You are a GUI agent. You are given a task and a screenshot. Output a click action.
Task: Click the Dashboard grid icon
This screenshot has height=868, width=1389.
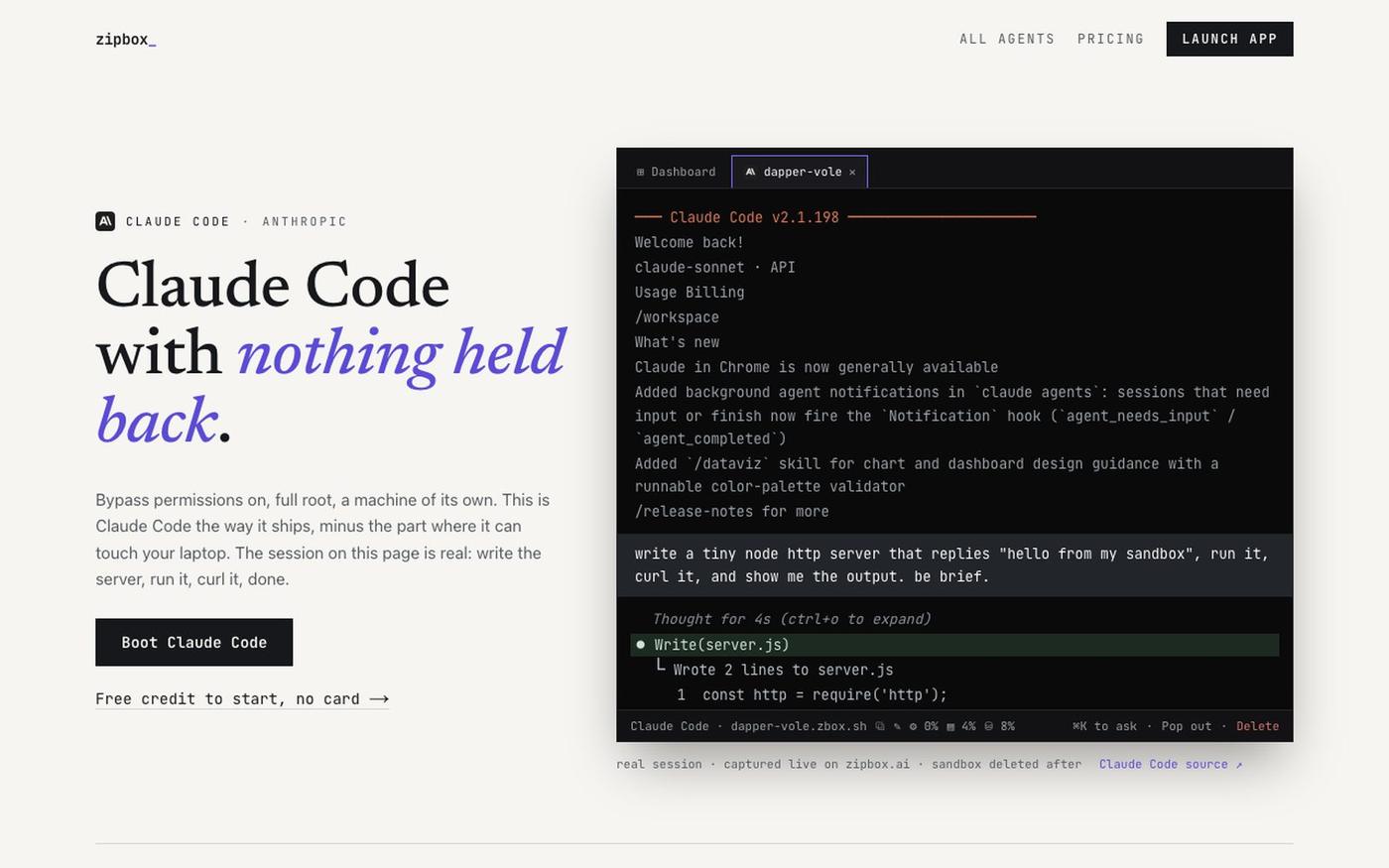pyautogui.click(x=641, y=172)
